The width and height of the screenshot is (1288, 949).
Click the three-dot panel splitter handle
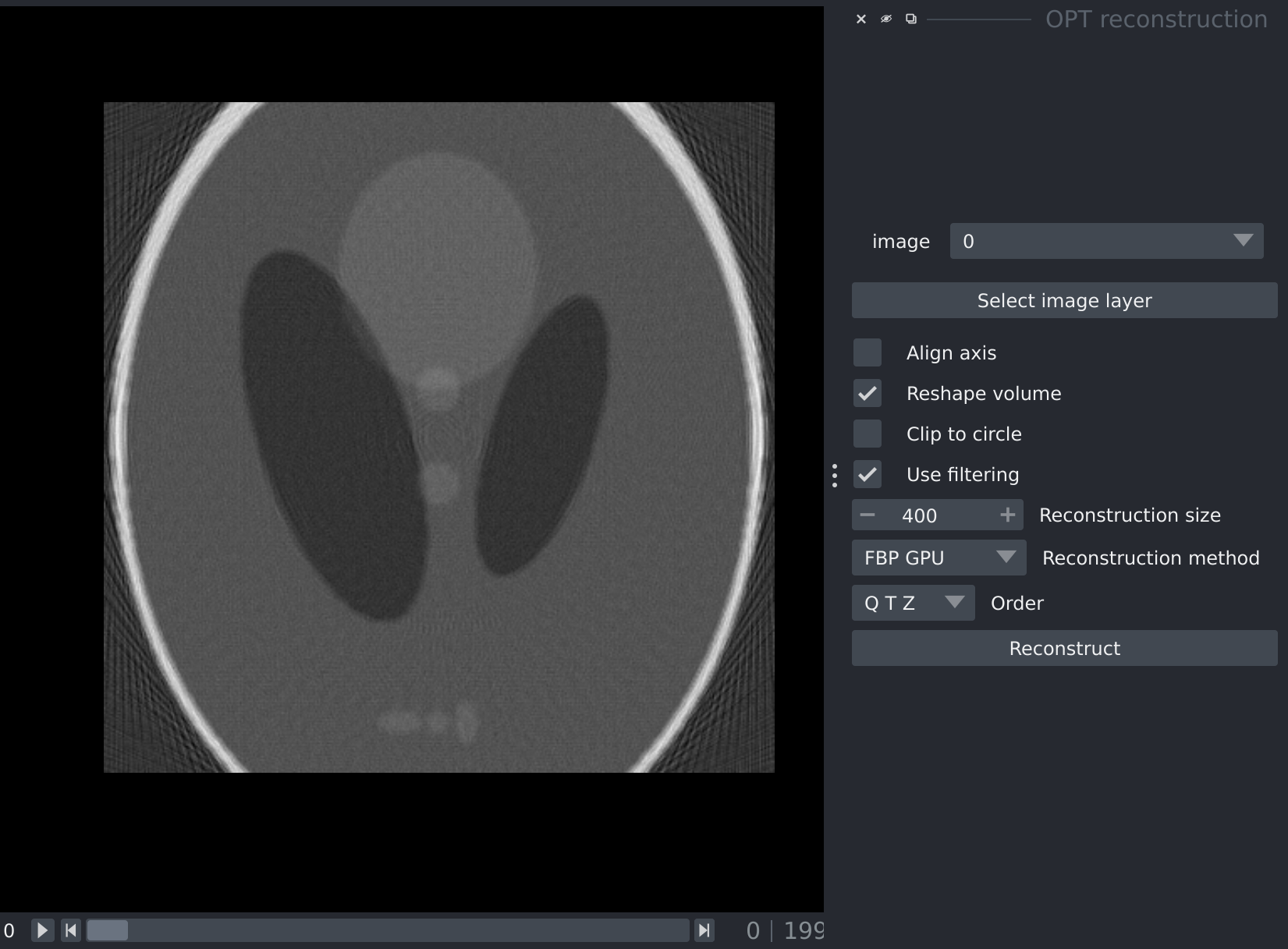tap(835, 476)
